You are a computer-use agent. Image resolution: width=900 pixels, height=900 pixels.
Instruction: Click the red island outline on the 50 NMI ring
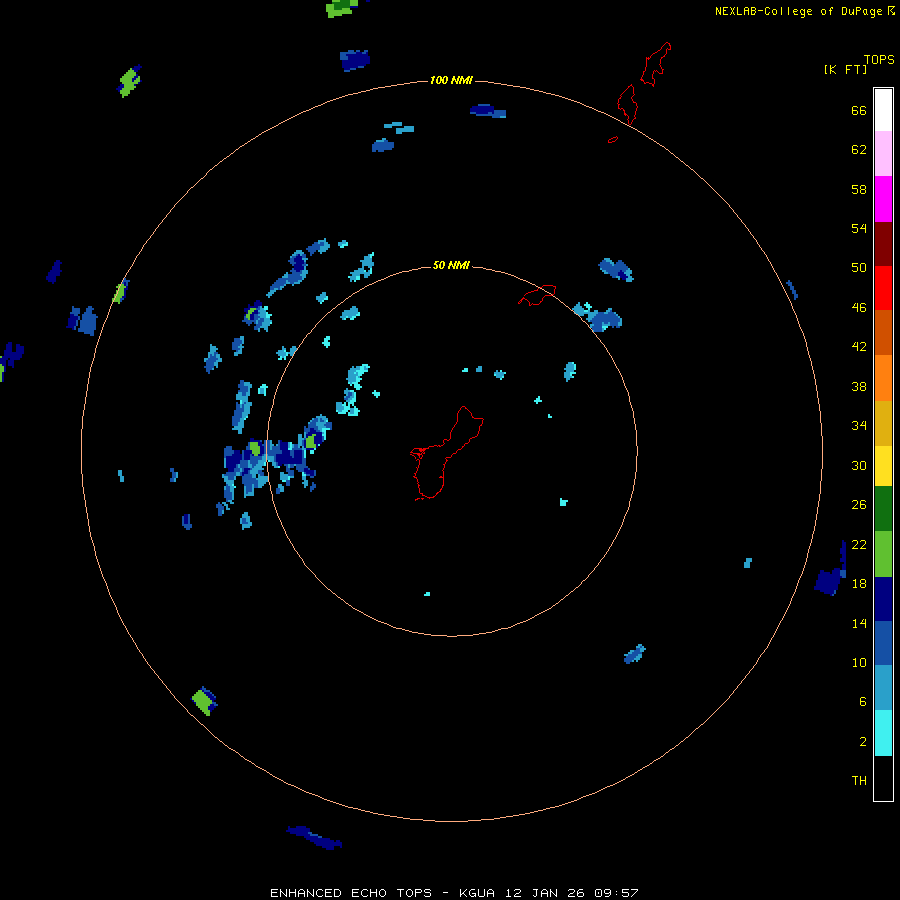pos(537,295)
